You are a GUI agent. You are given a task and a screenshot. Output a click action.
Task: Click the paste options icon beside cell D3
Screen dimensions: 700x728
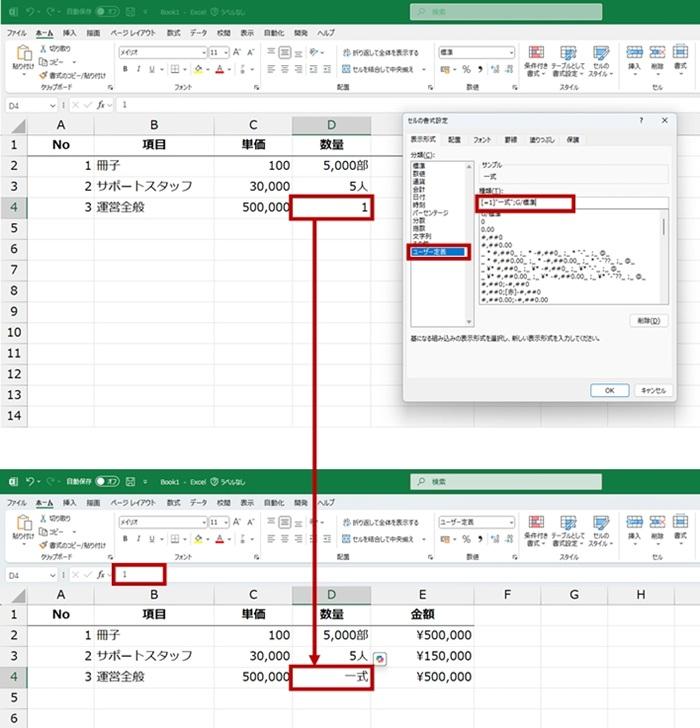379,658
